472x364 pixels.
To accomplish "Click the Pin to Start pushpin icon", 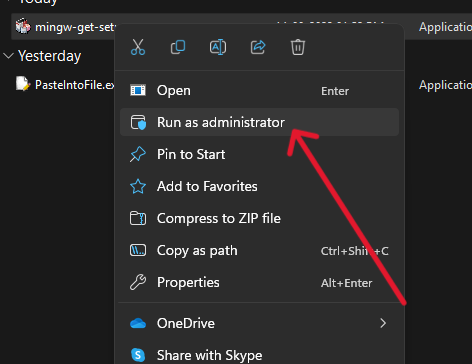I will 138,154.
